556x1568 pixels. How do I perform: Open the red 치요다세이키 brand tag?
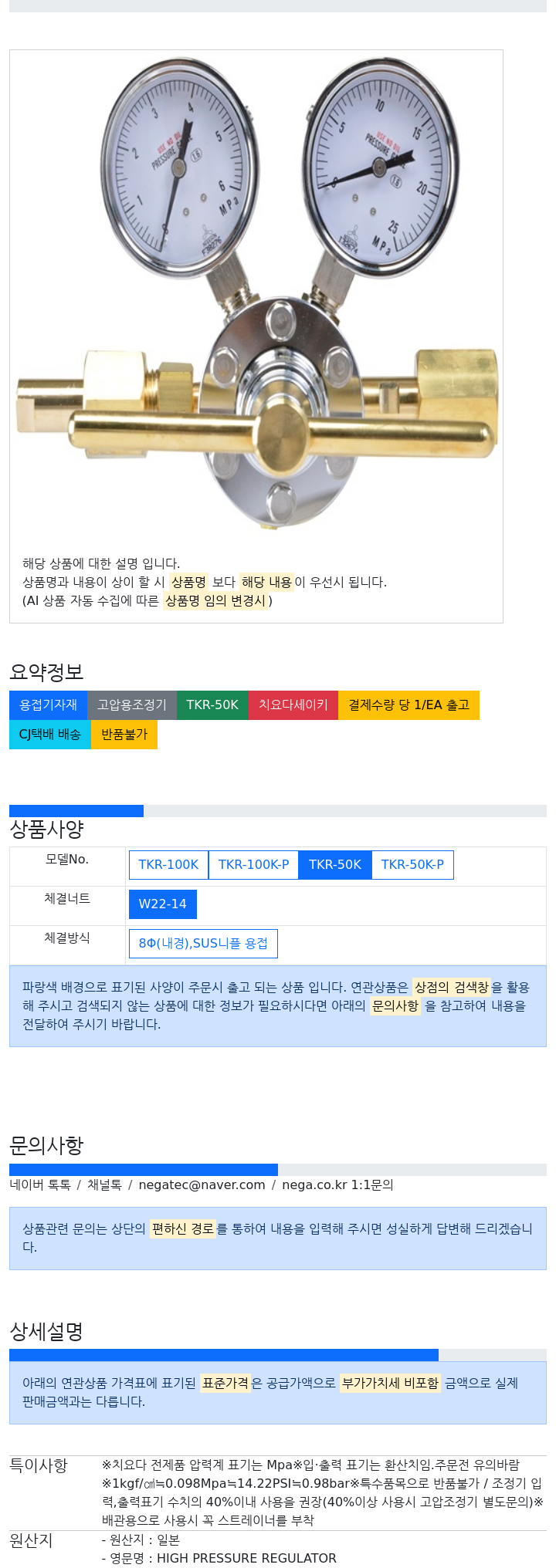point(293,705)
